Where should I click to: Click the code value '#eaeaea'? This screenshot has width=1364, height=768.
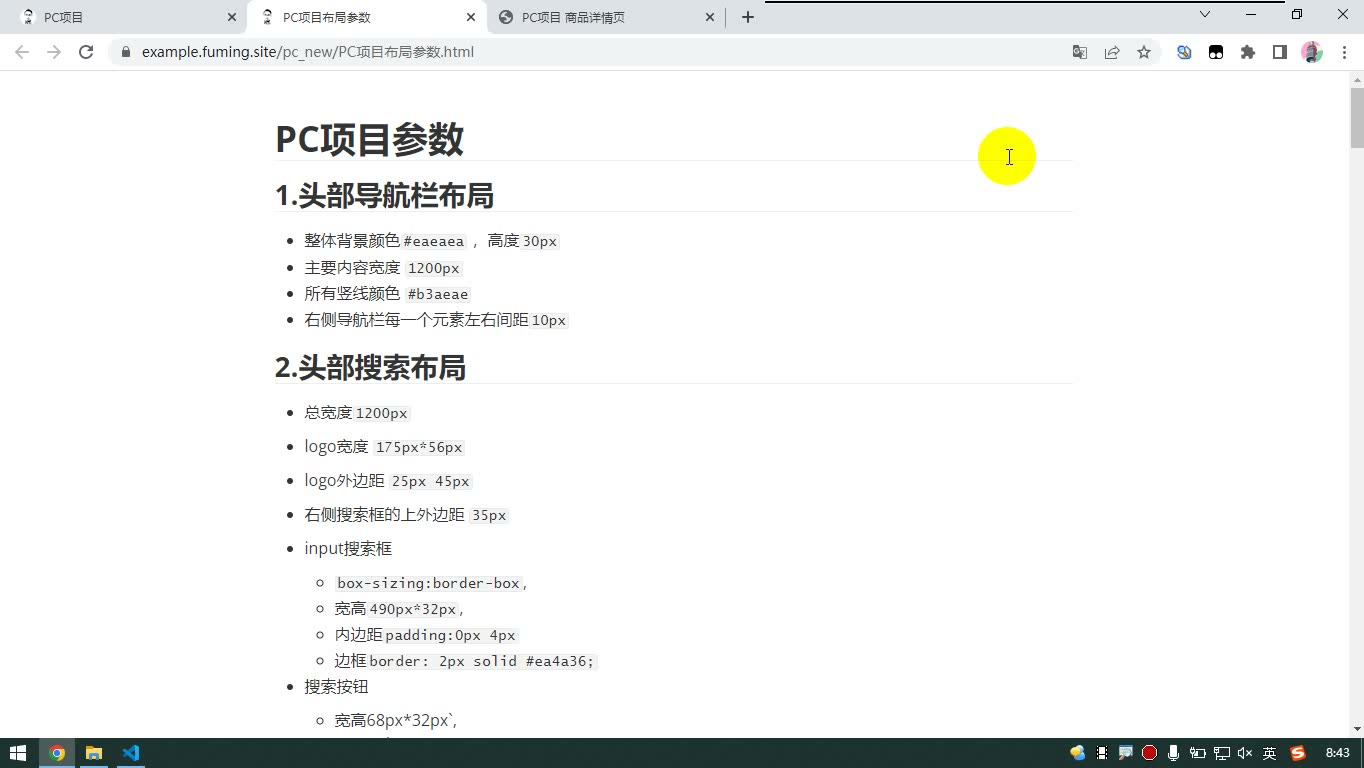pyautogui.click(x=434, y=241)
